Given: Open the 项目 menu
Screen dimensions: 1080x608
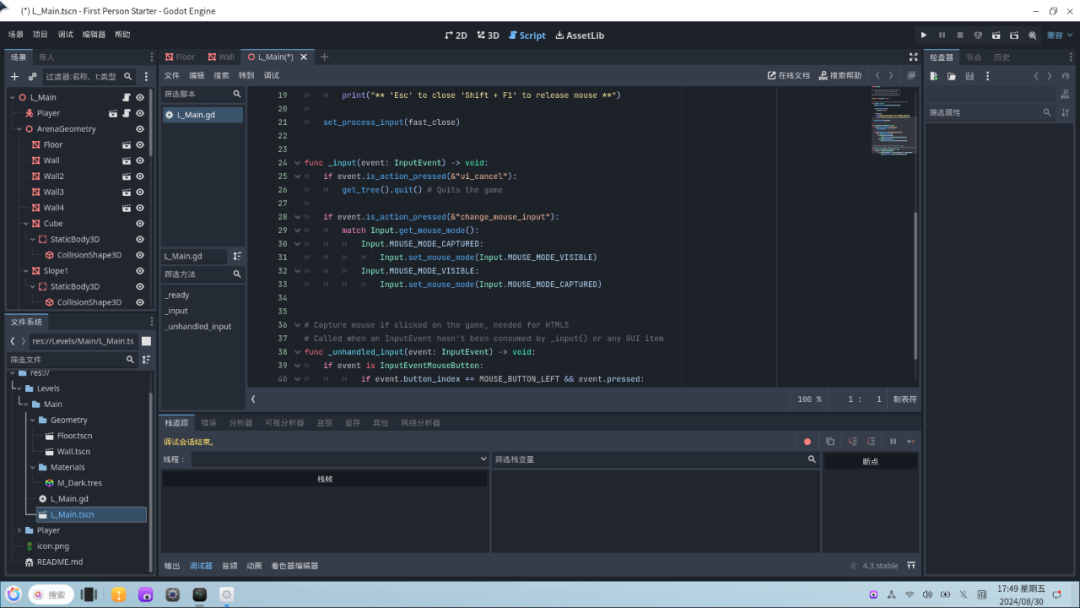Looking at the screenshot, I should [x=40, y=34].
